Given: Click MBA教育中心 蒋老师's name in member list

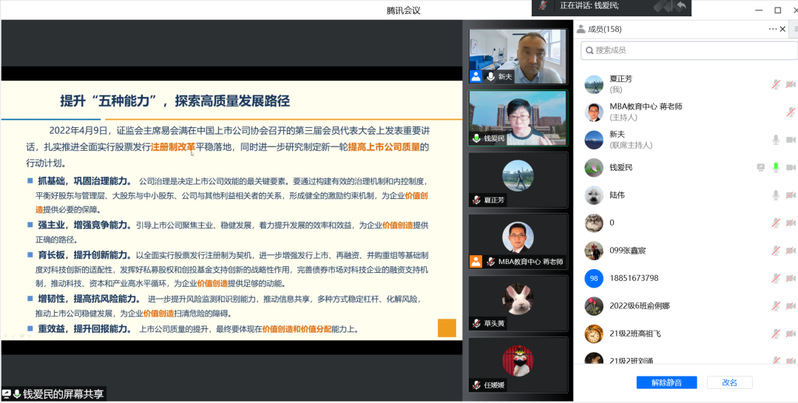Looking at the screenshot, I should (x=646, y=107).
